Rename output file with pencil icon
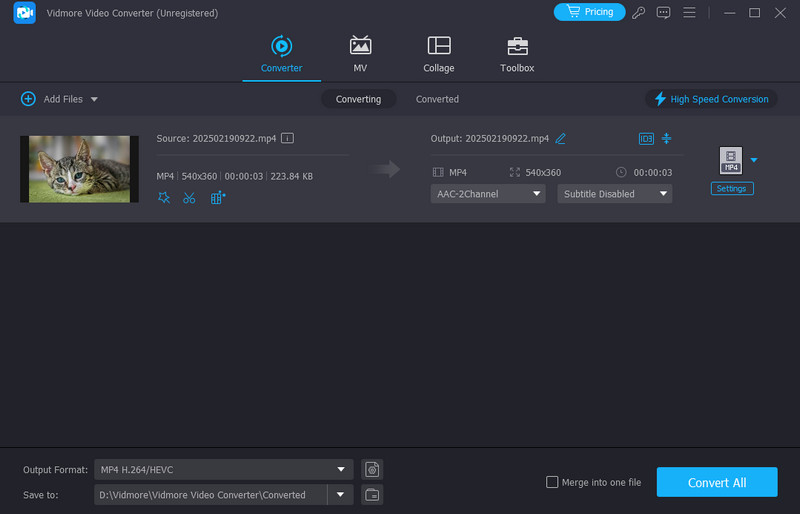 click(x=560, y=138)
